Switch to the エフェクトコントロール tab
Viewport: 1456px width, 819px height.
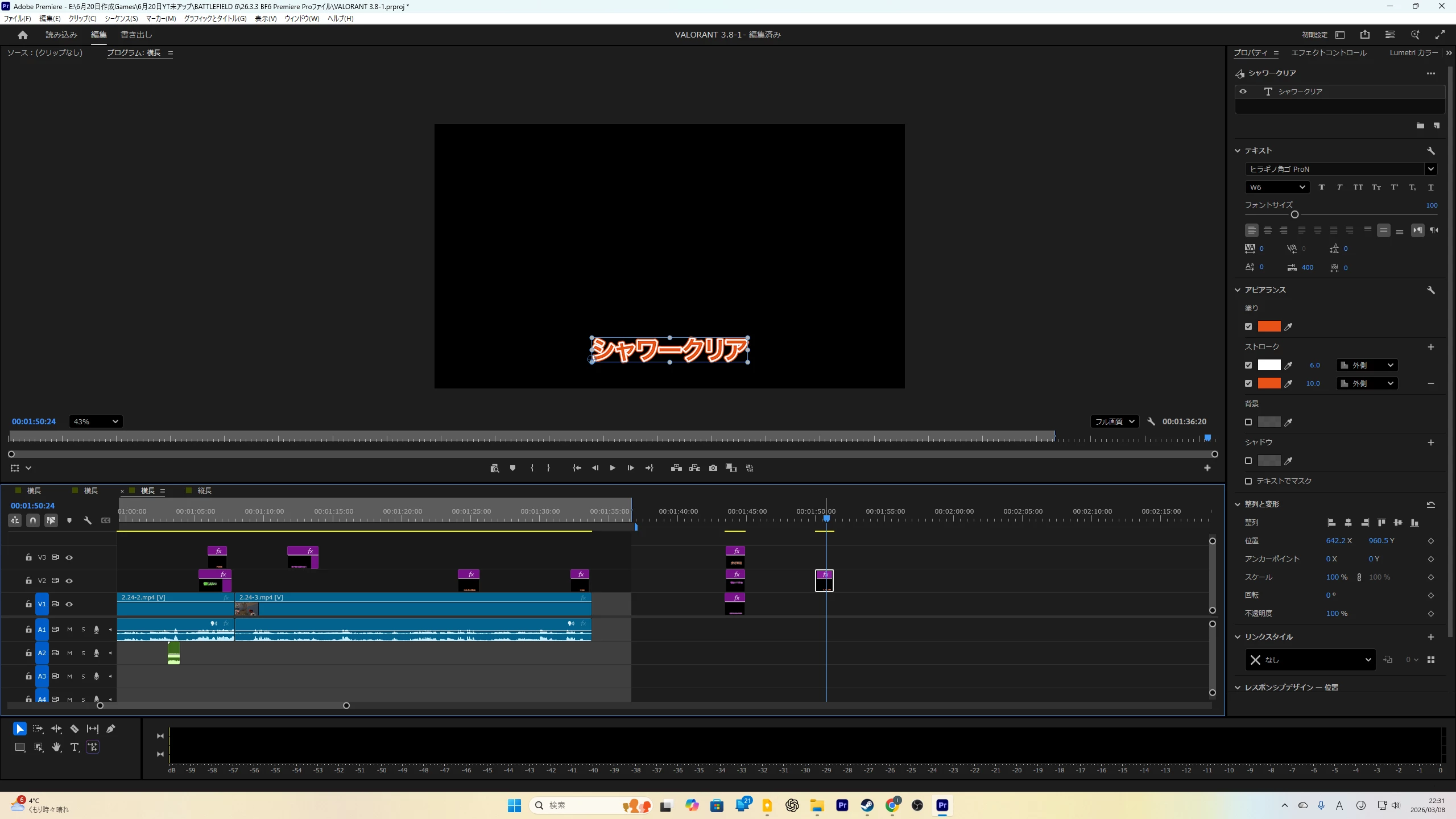tap(1329, 53)
